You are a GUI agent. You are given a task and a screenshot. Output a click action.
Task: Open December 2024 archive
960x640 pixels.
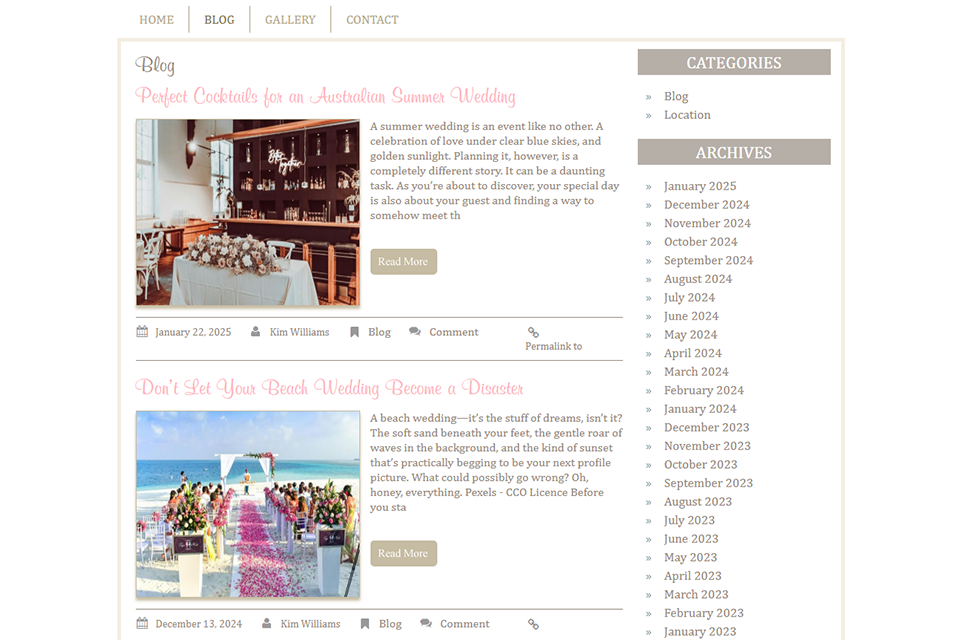click(707, 205)
